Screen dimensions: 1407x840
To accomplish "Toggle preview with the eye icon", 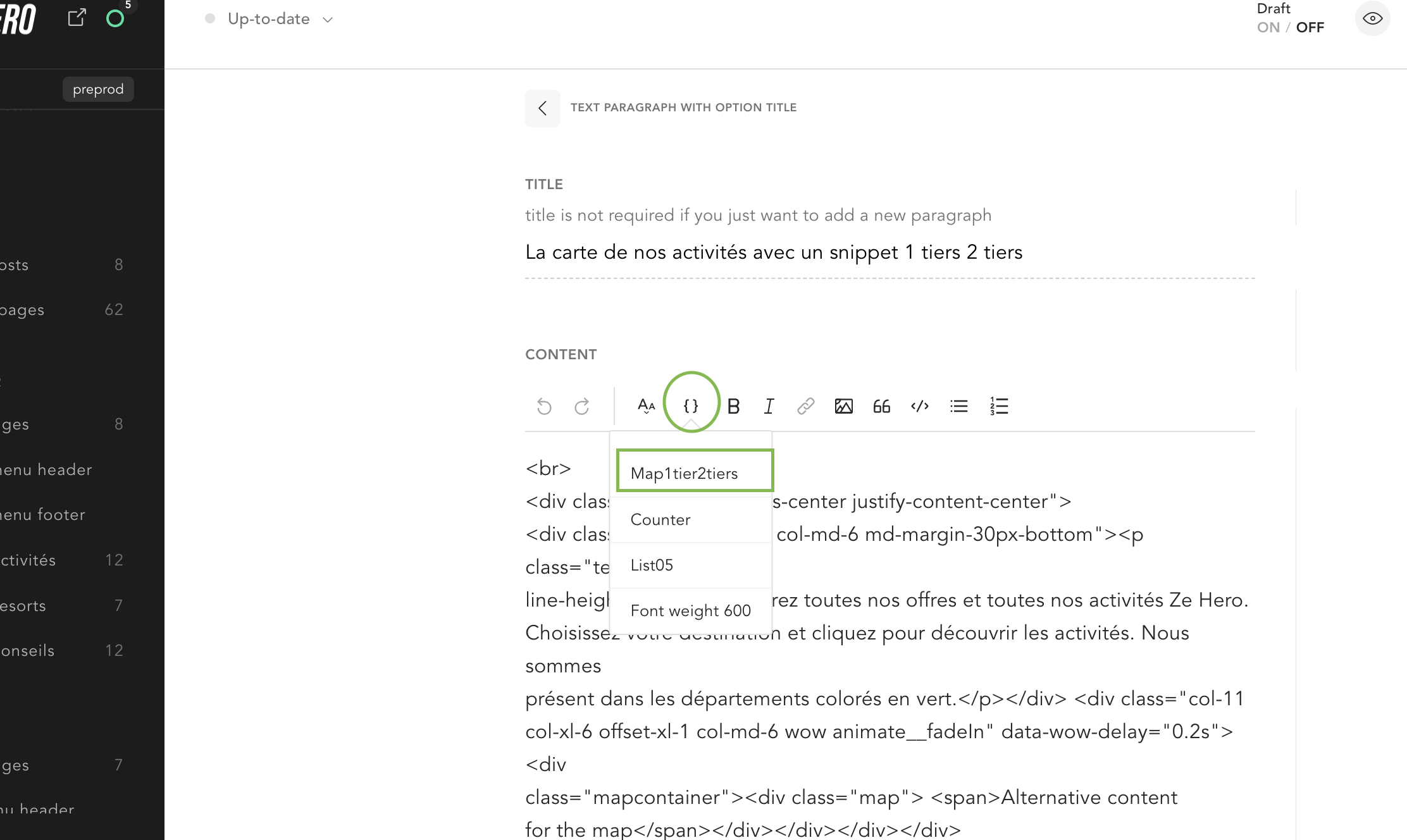I will 1372,19.
